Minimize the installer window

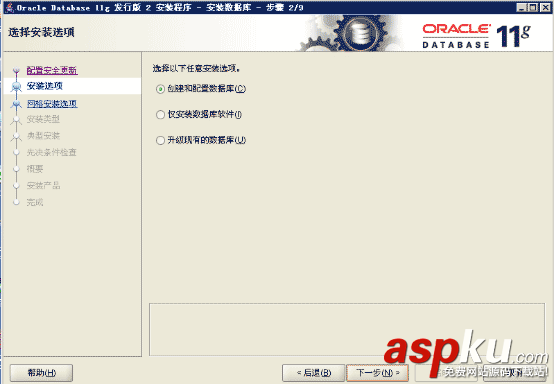point(521,7)
